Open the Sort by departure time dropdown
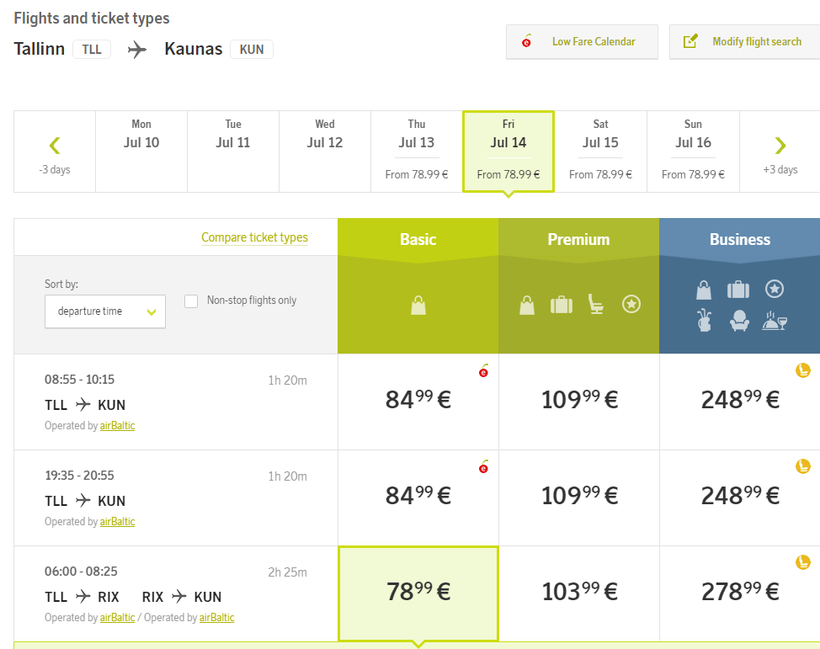Screen dimensions: 820x649 click(105, 312)
